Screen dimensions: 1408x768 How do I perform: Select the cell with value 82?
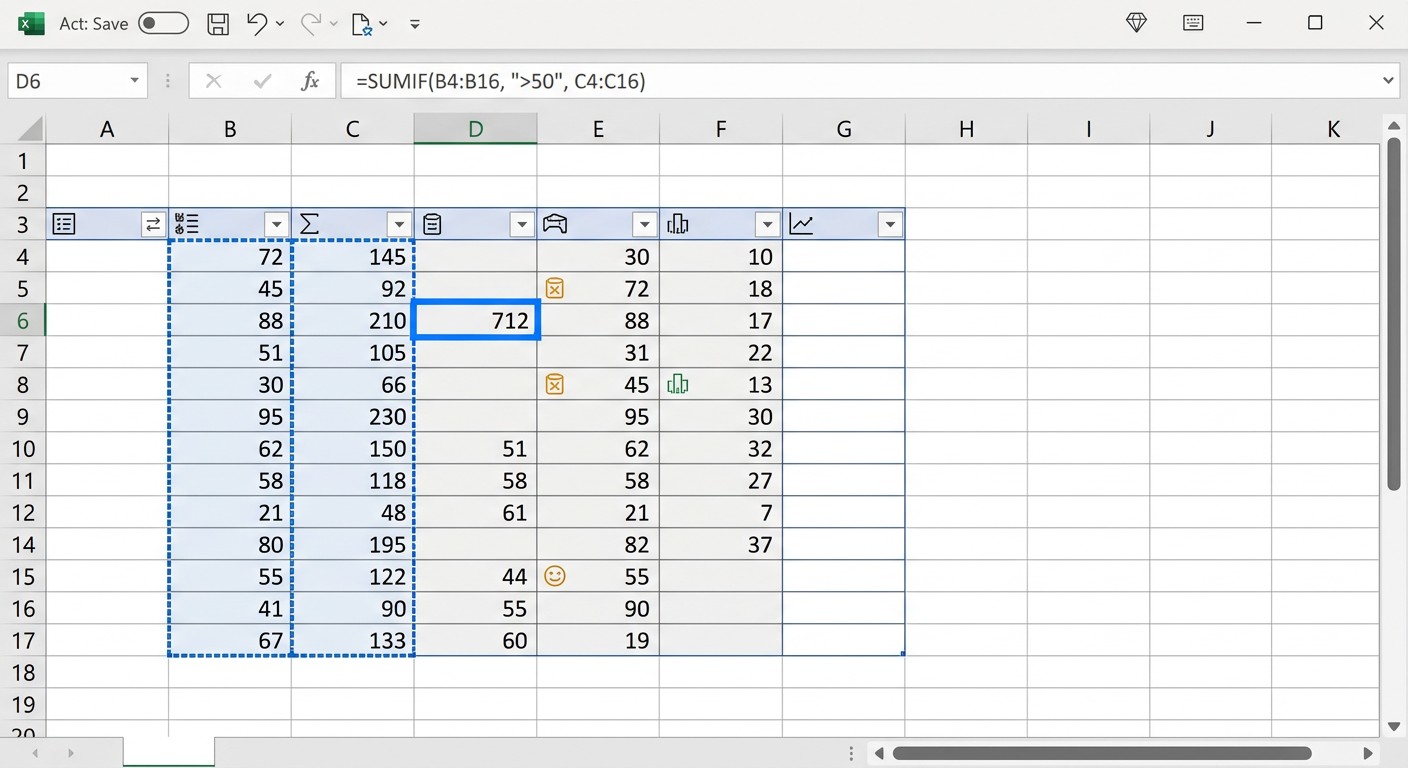click(x=598, y=544)
